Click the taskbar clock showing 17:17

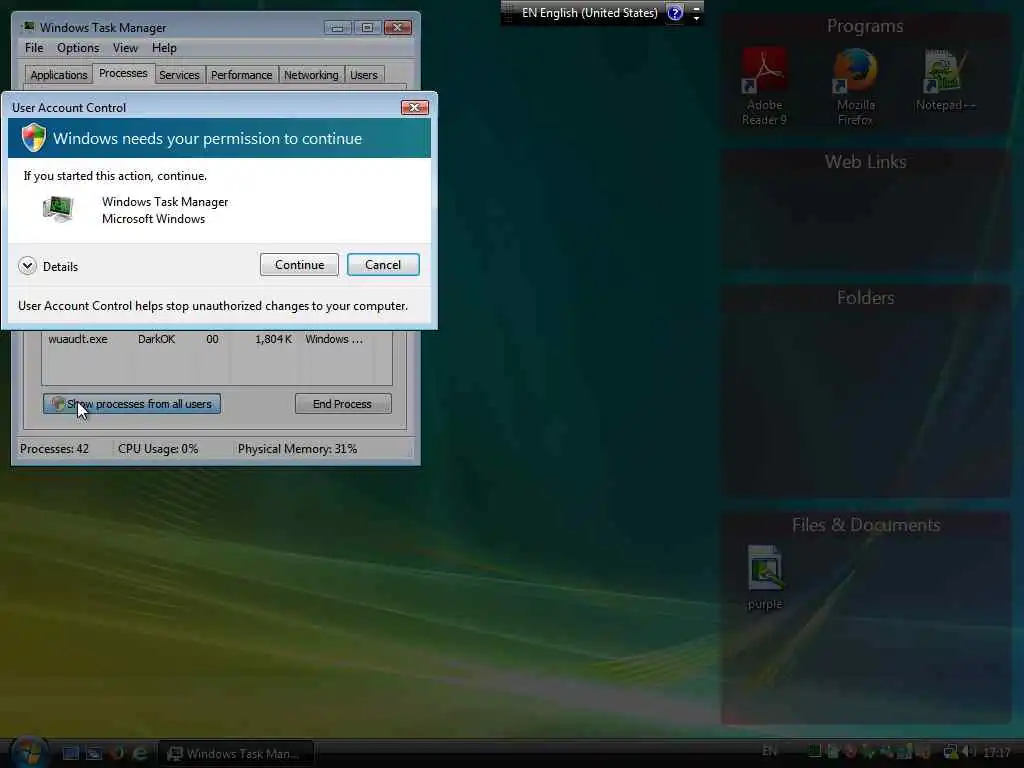[x=996, y=753]
